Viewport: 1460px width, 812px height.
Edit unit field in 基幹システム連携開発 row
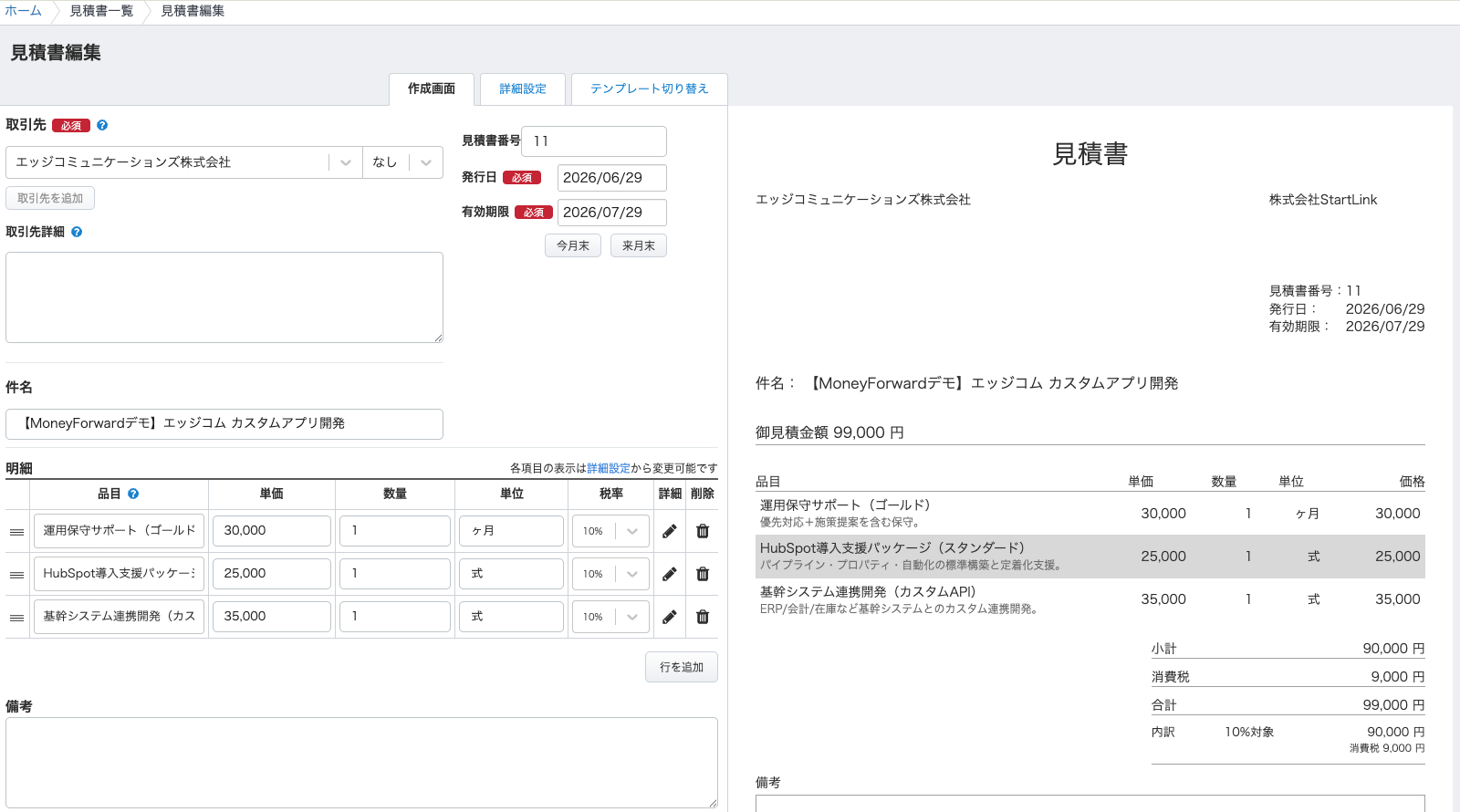pyautogui.click(x=511, y=617)
